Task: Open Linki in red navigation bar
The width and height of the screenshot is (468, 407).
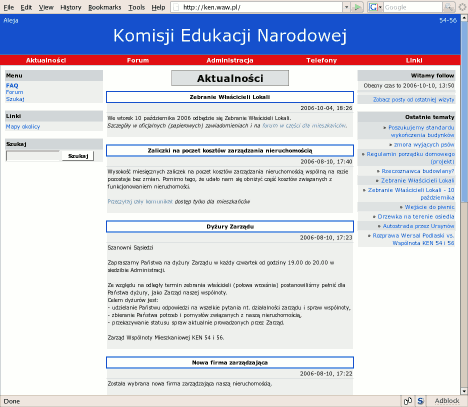Action: 414,60
